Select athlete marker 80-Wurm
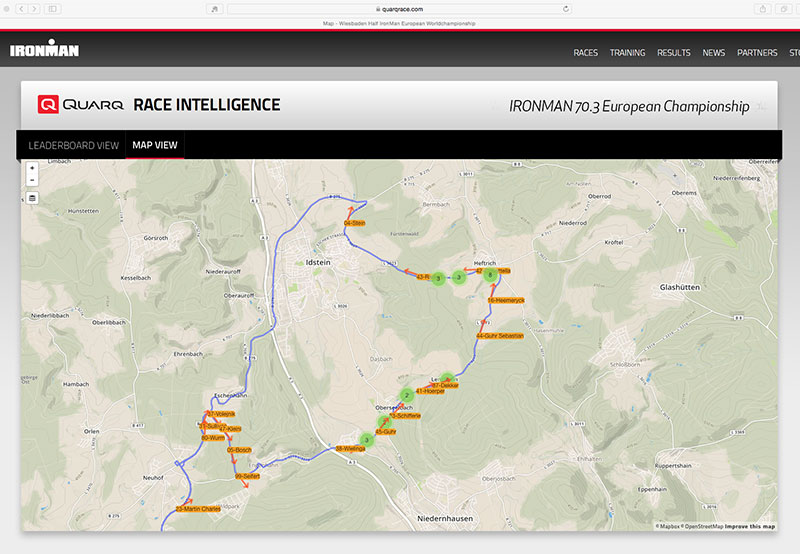Image resolution: width=800 pixels, height=554 pixels. pos(213,438)
